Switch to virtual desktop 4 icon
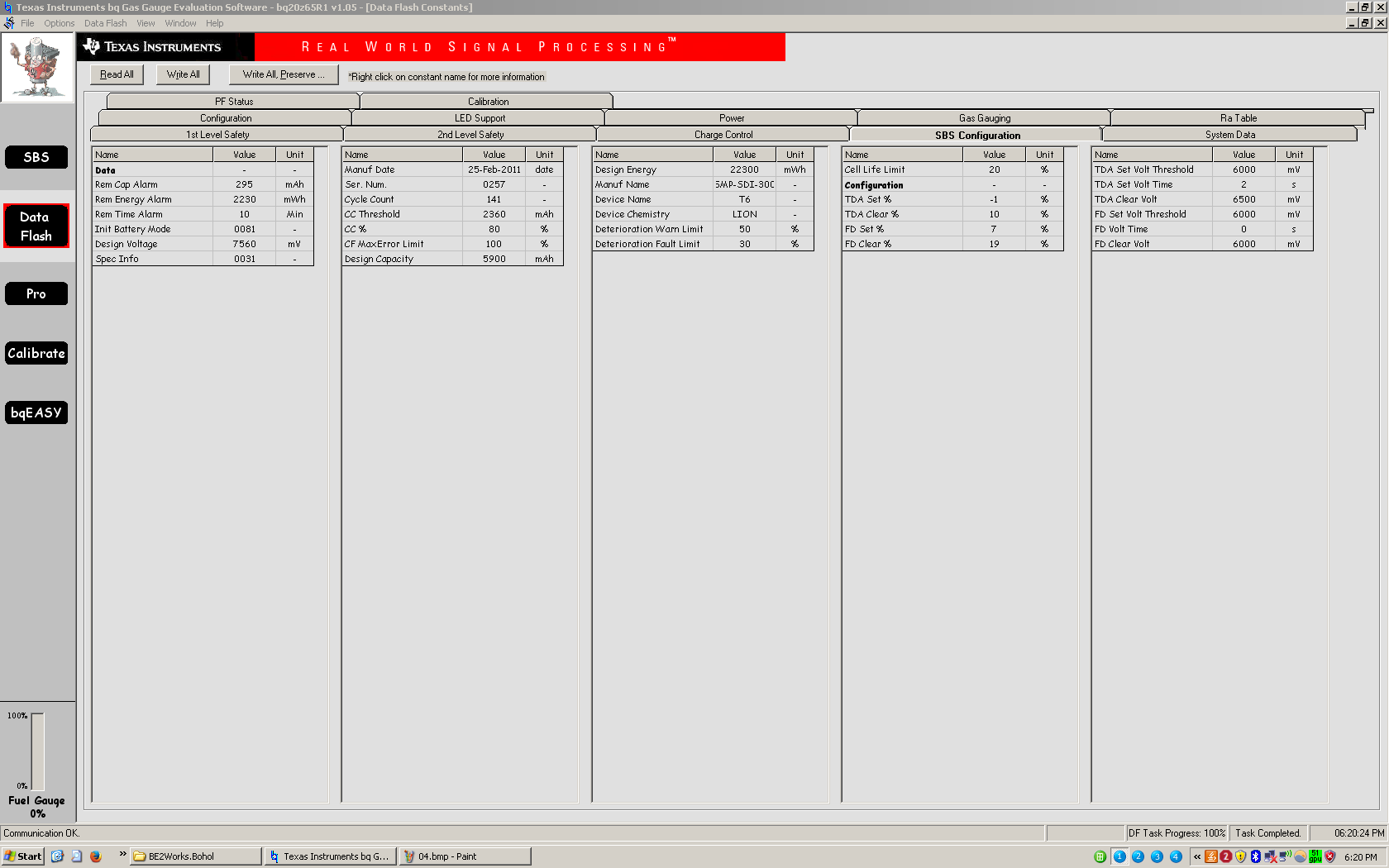 (1176, 856)
